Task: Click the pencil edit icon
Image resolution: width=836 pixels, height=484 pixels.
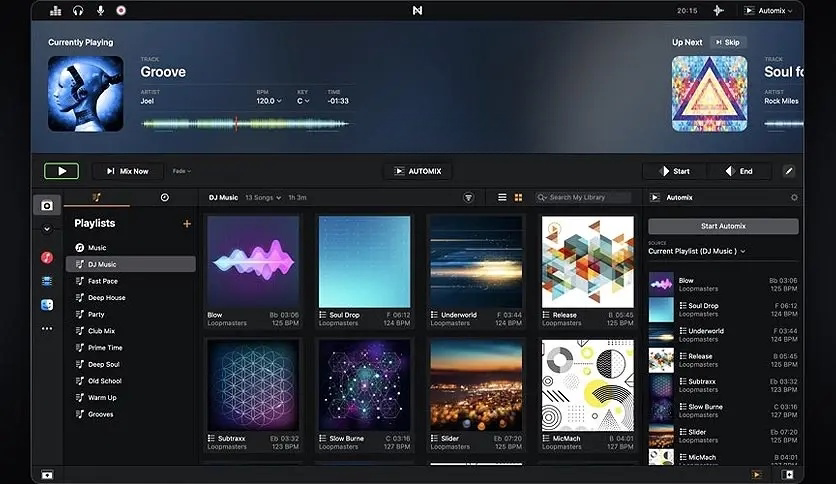Action: point(789,171)
